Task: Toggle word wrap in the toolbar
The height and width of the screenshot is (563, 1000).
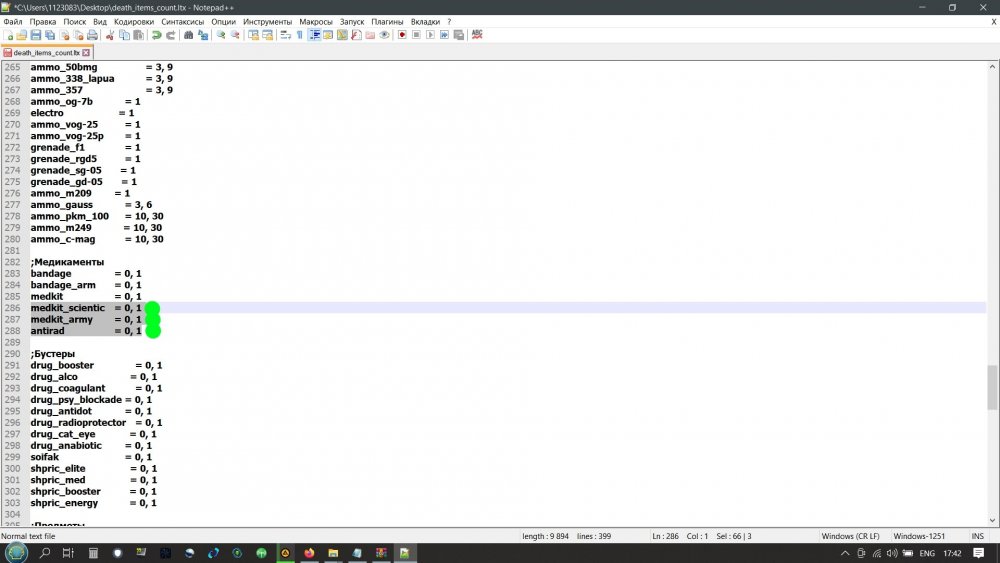Action: click(285, 35)
